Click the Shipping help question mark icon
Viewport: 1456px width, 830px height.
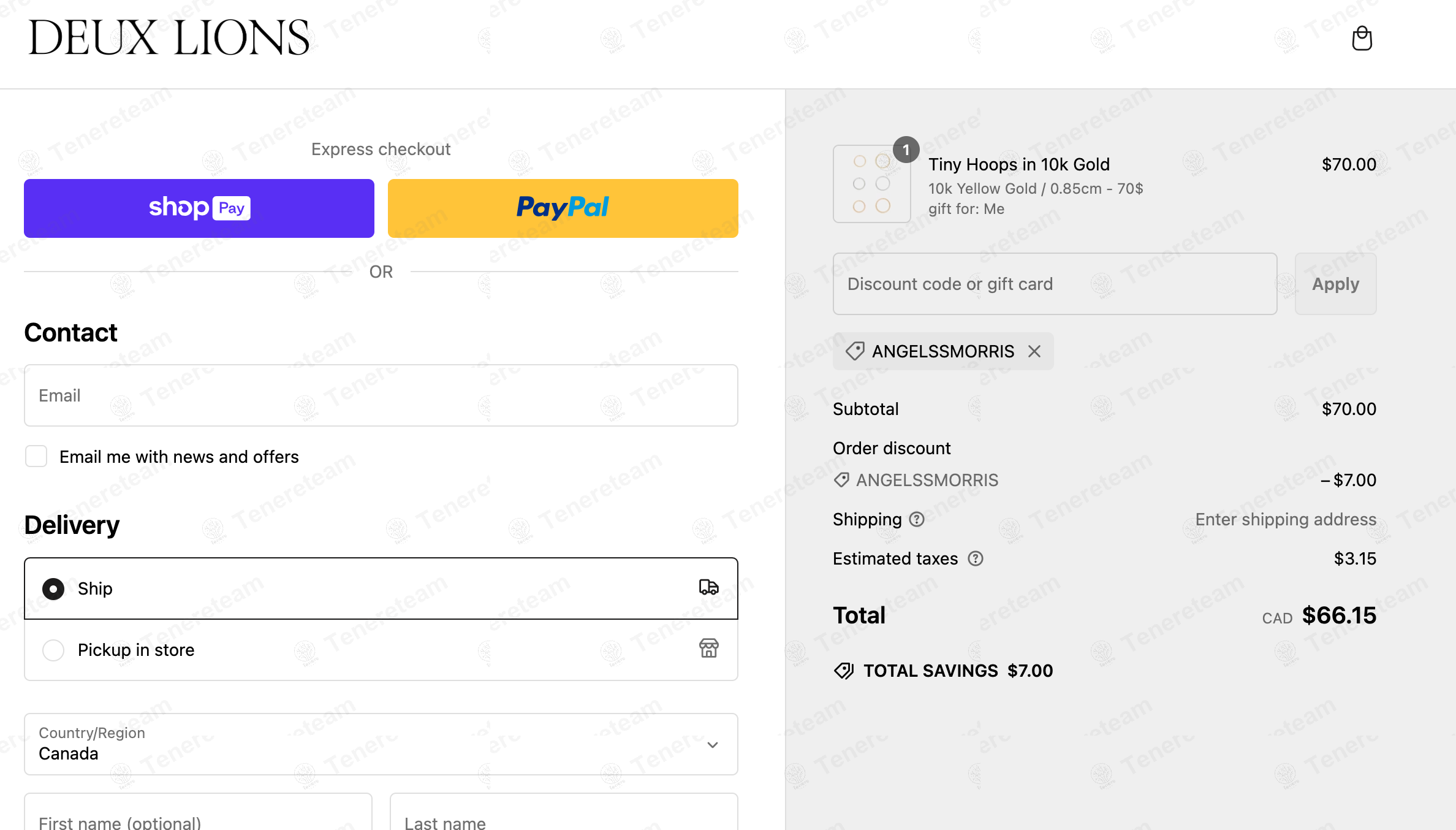pyautogui.click(x=917, y=520)
